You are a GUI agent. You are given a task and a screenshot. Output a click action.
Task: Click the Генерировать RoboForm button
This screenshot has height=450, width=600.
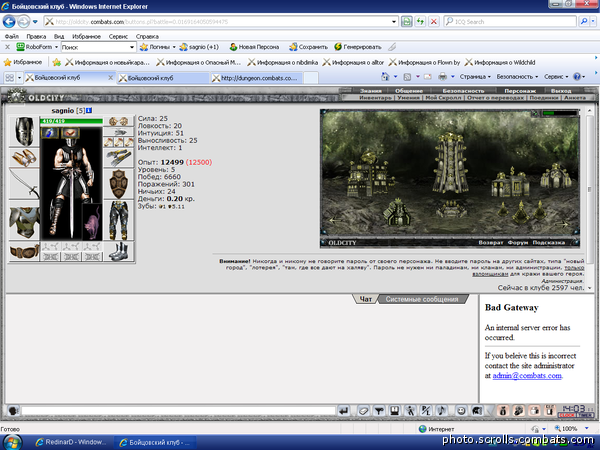click(x=358, y=47)
